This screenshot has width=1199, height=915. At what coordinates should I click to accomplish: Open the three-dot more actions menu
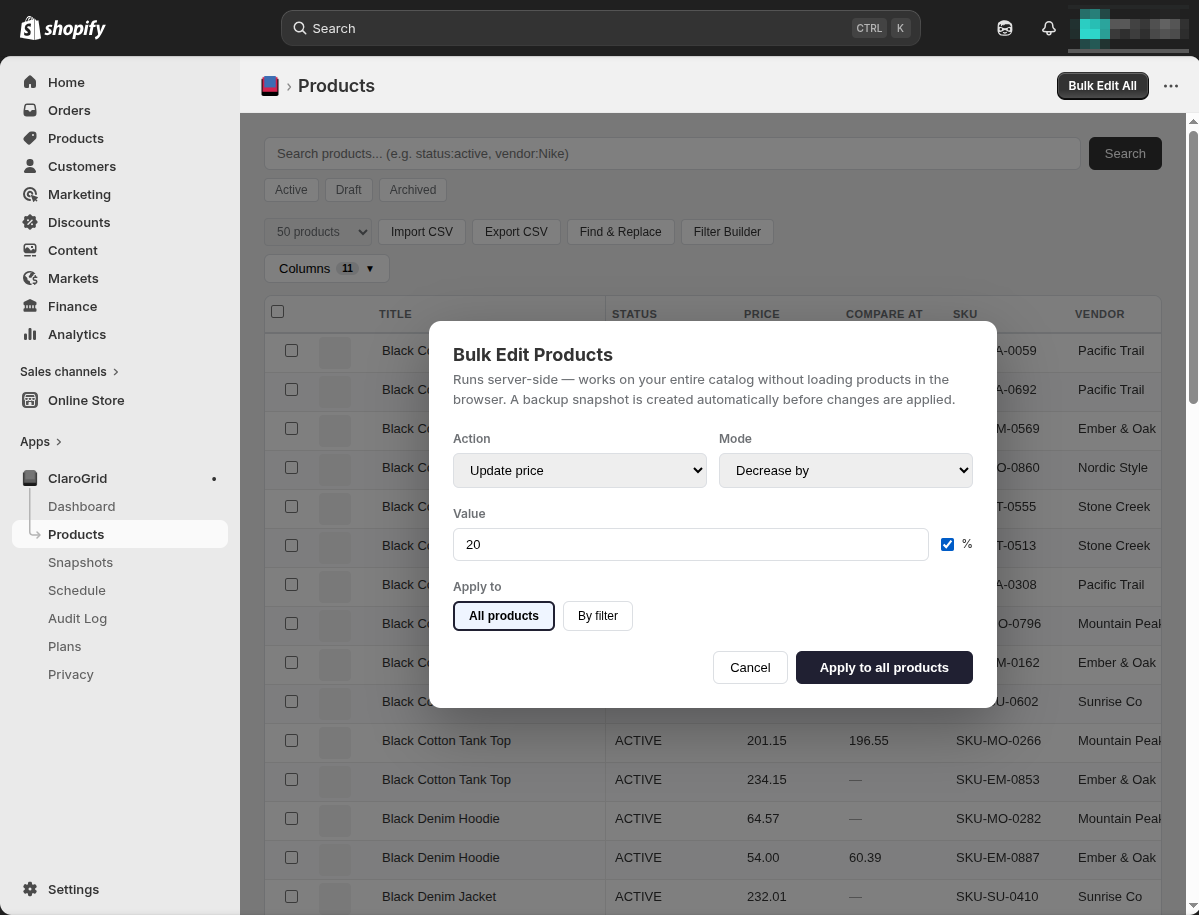click(1171, 86)
